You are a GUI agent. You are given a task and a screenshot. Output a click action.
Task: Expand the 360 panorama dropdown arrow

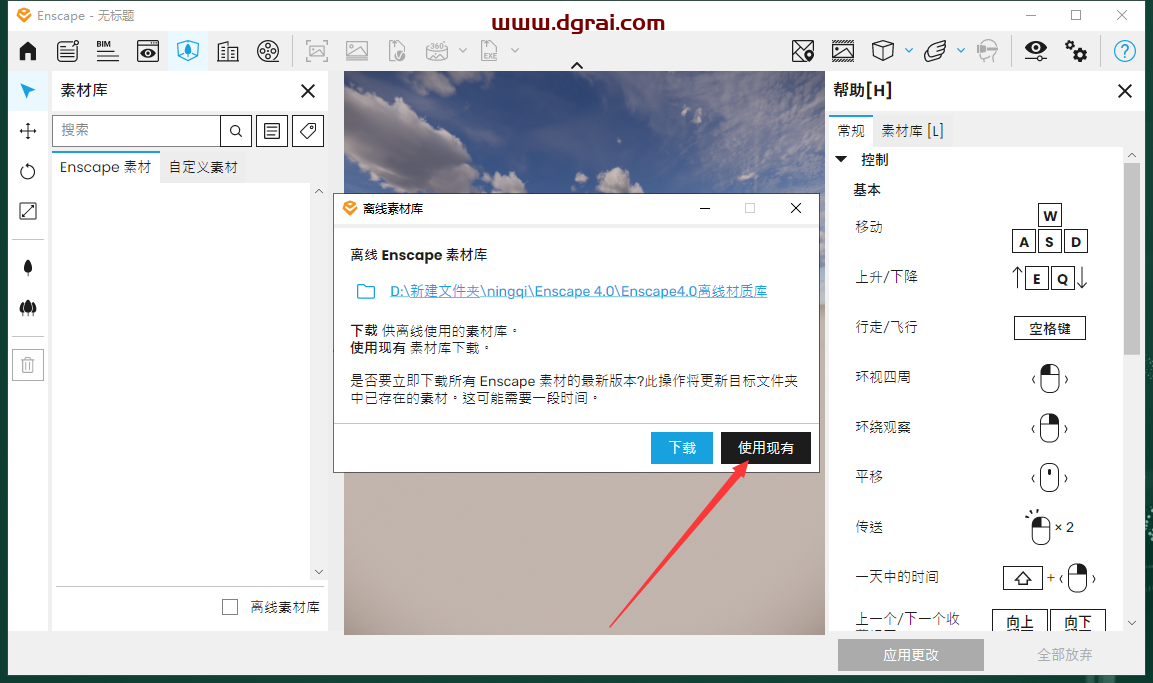click(463, 51)
